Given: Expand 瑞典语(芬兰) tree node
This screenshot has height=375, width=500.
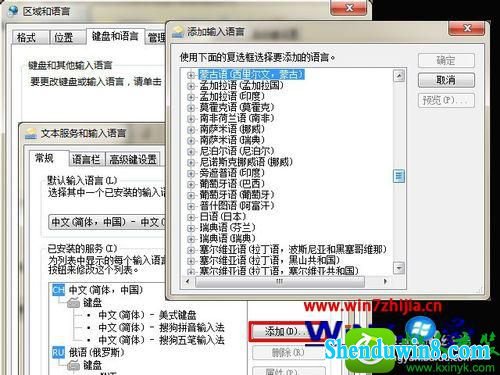Looking at the screenshot, I should 191,228.
